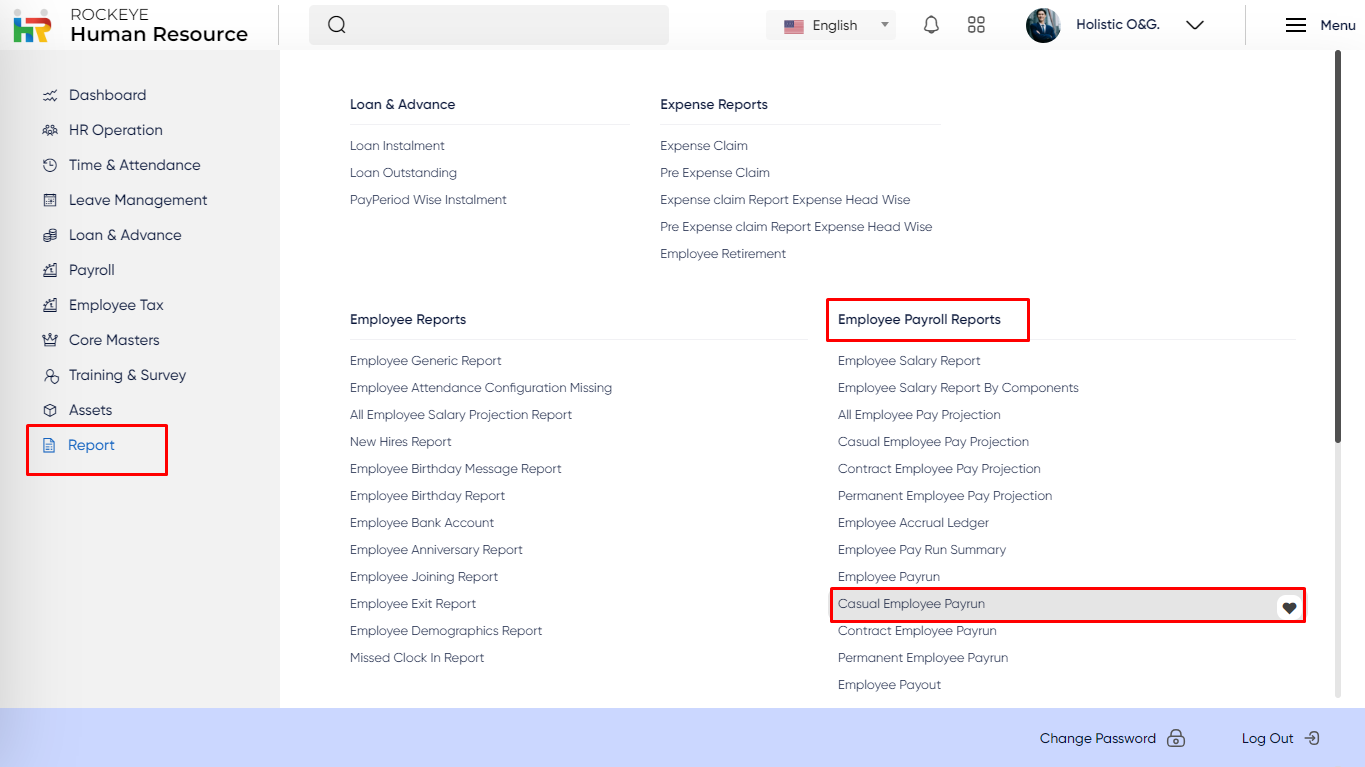Viewport: 1365px width, 767px height.
Task: Click the Report document icon
Action: pos(49,445)
